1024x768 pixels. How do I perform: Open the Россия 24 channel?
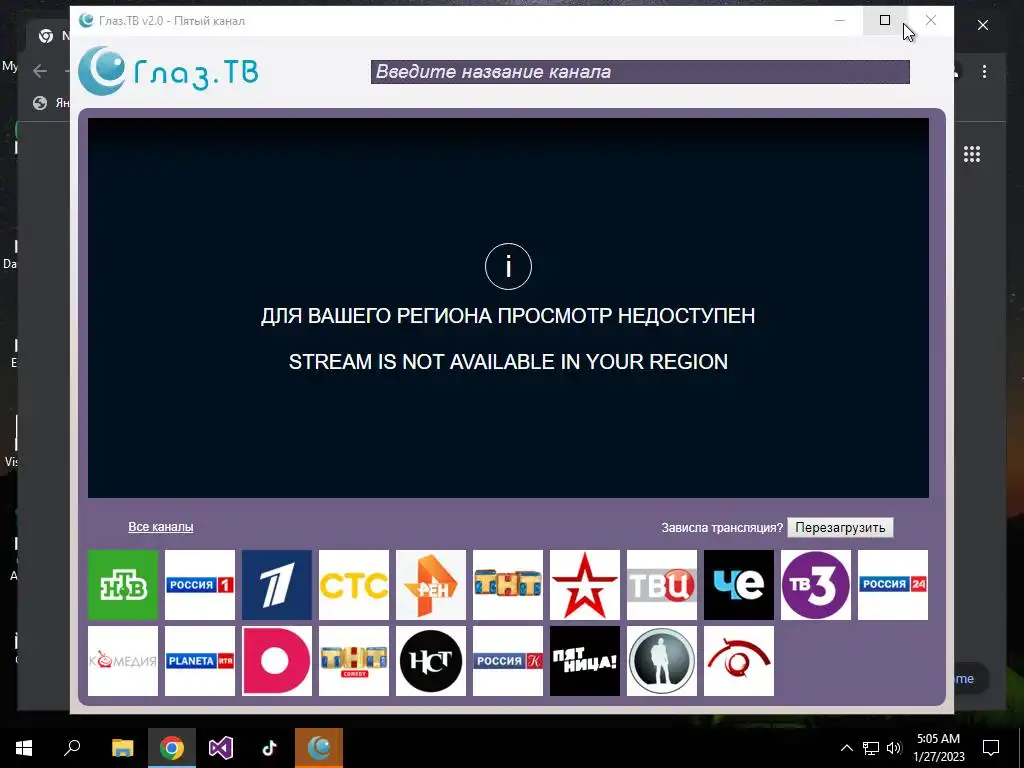(893, 584)
